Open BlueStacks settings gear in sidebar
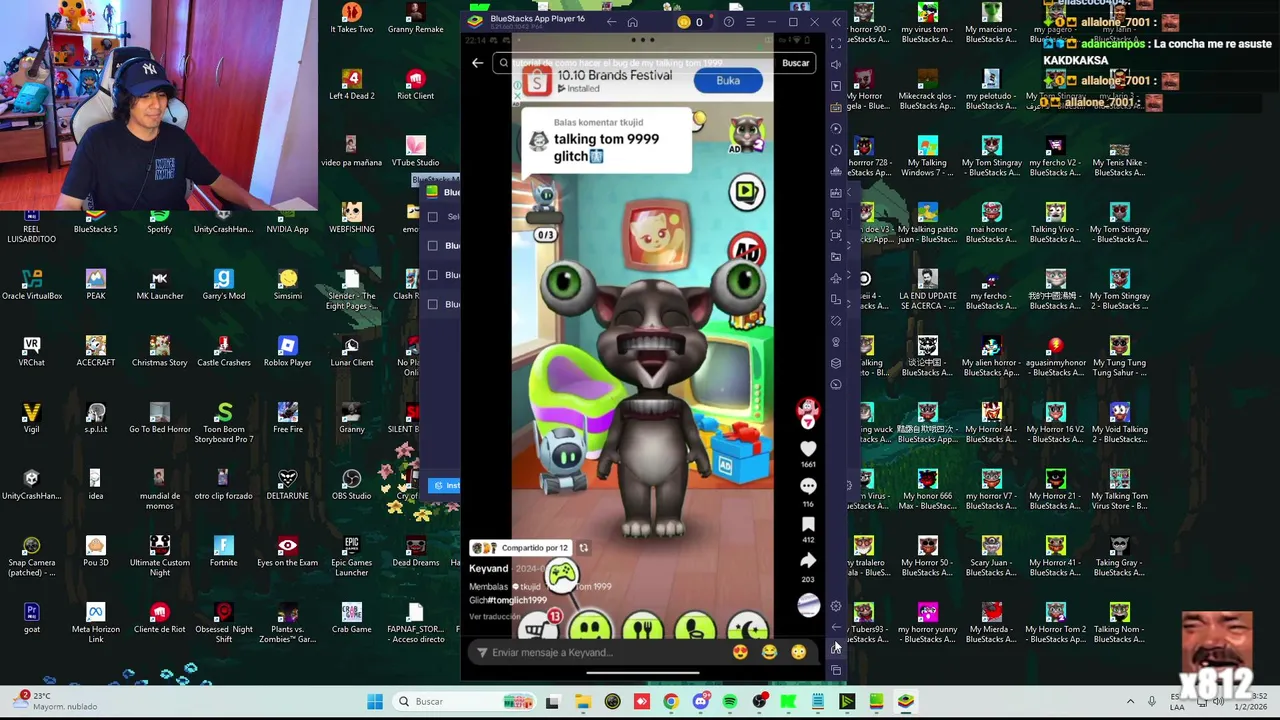 836,606
